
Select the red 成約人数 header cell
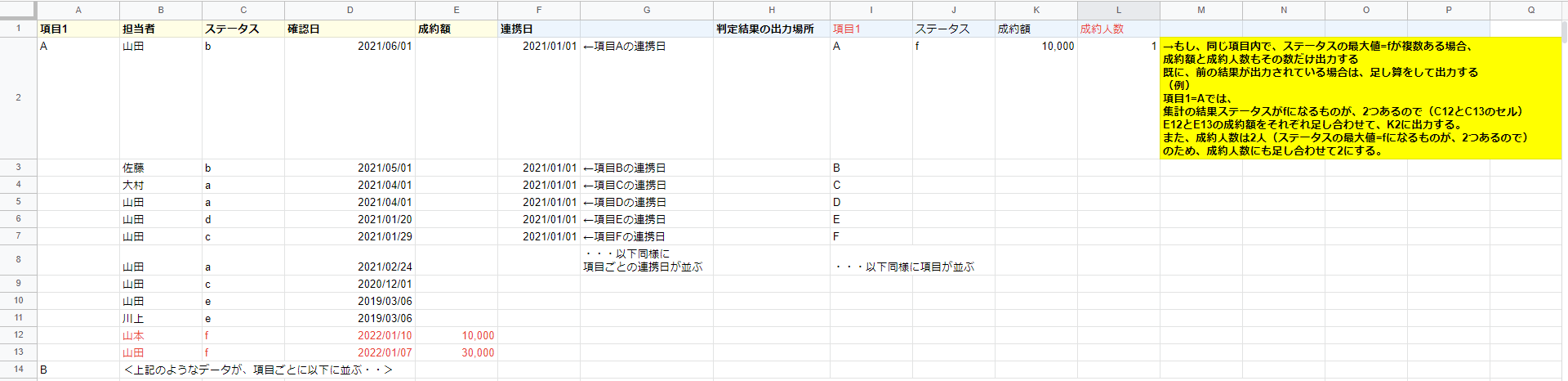1118,29
